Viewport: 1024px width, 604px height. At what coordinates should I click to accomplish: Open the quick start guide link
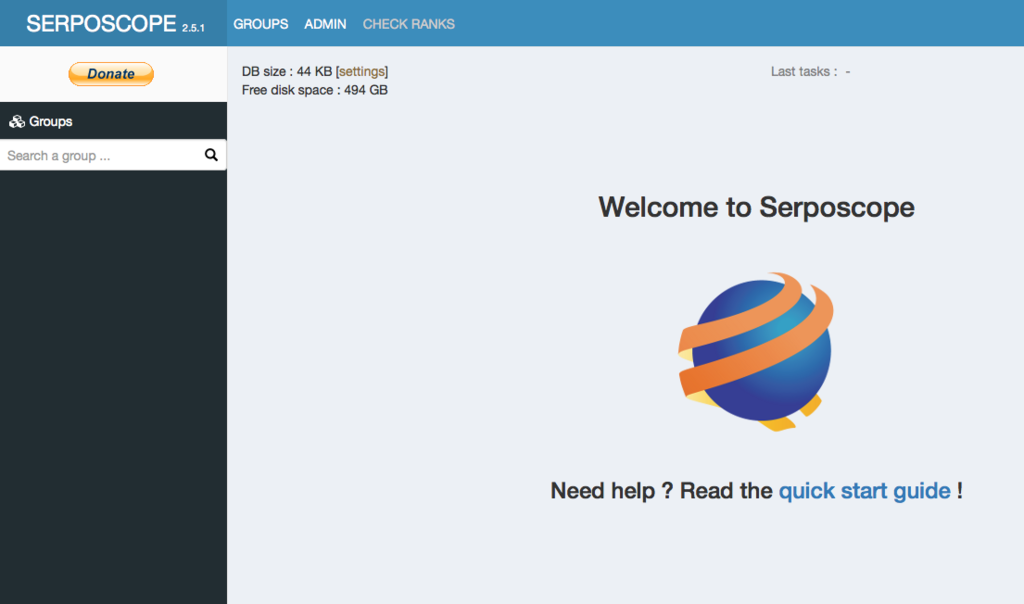pyautogui.click(x=865, y=490)
